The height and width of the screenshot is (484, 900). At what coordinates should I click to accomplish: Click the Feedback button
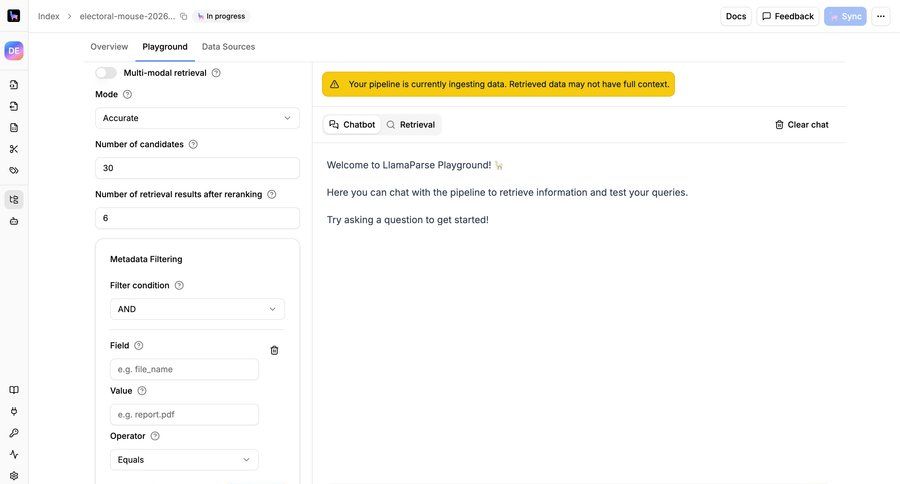[x=788, y=16]
